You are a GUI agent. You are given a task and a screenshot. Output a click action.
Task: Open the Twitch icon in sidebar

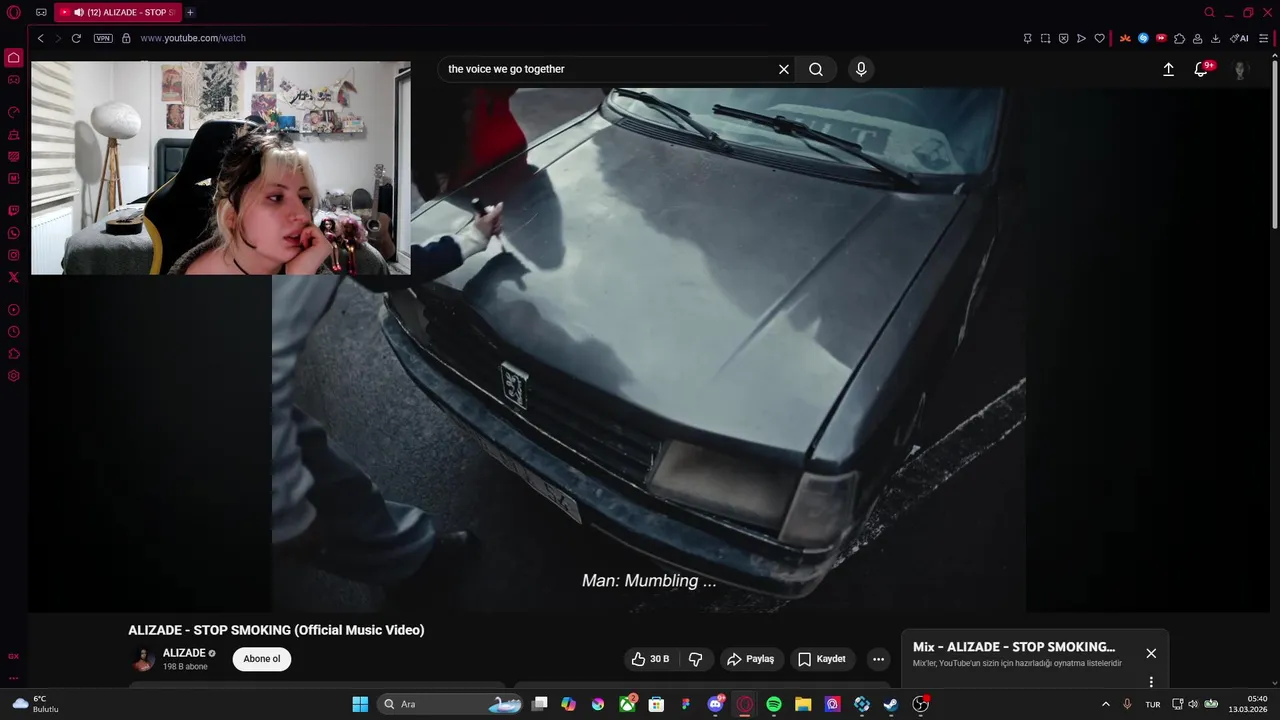tap(14, 211)
